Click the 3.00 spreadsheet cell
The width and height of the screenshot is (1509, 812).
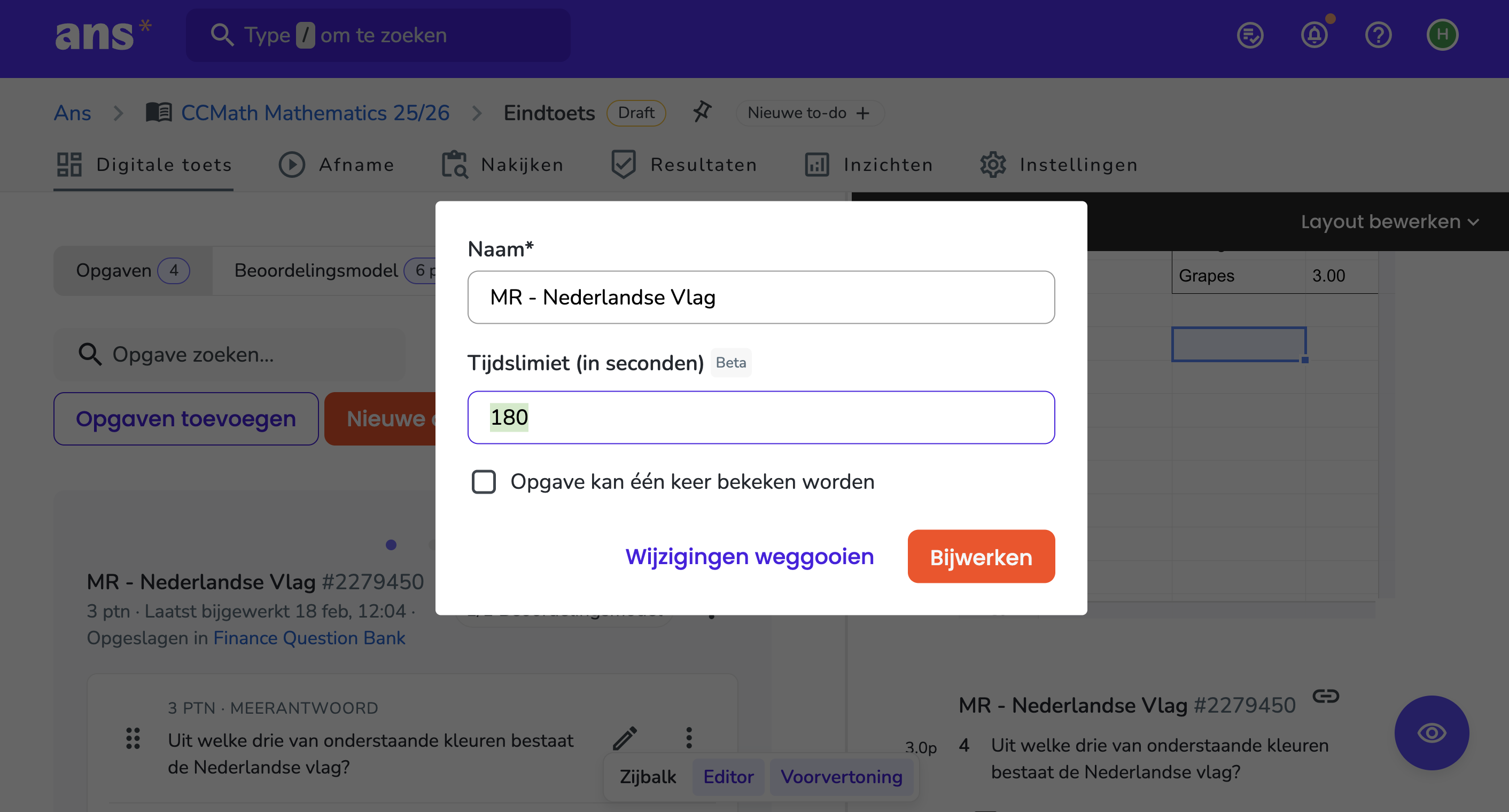pyautogui.click(x=1341, y=276)
